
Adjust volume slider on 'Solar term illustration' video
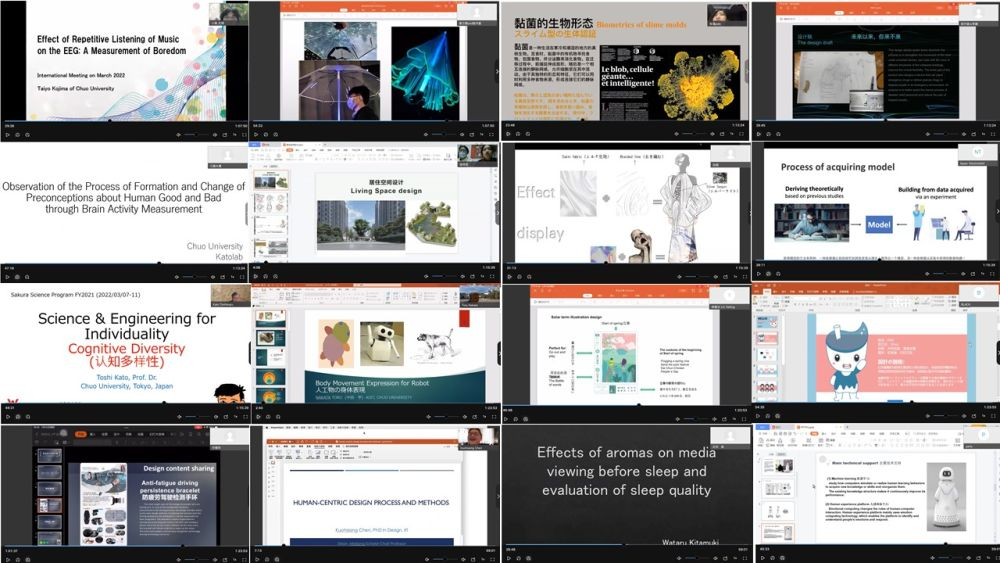pyautogui.click(x=697, y=417)
